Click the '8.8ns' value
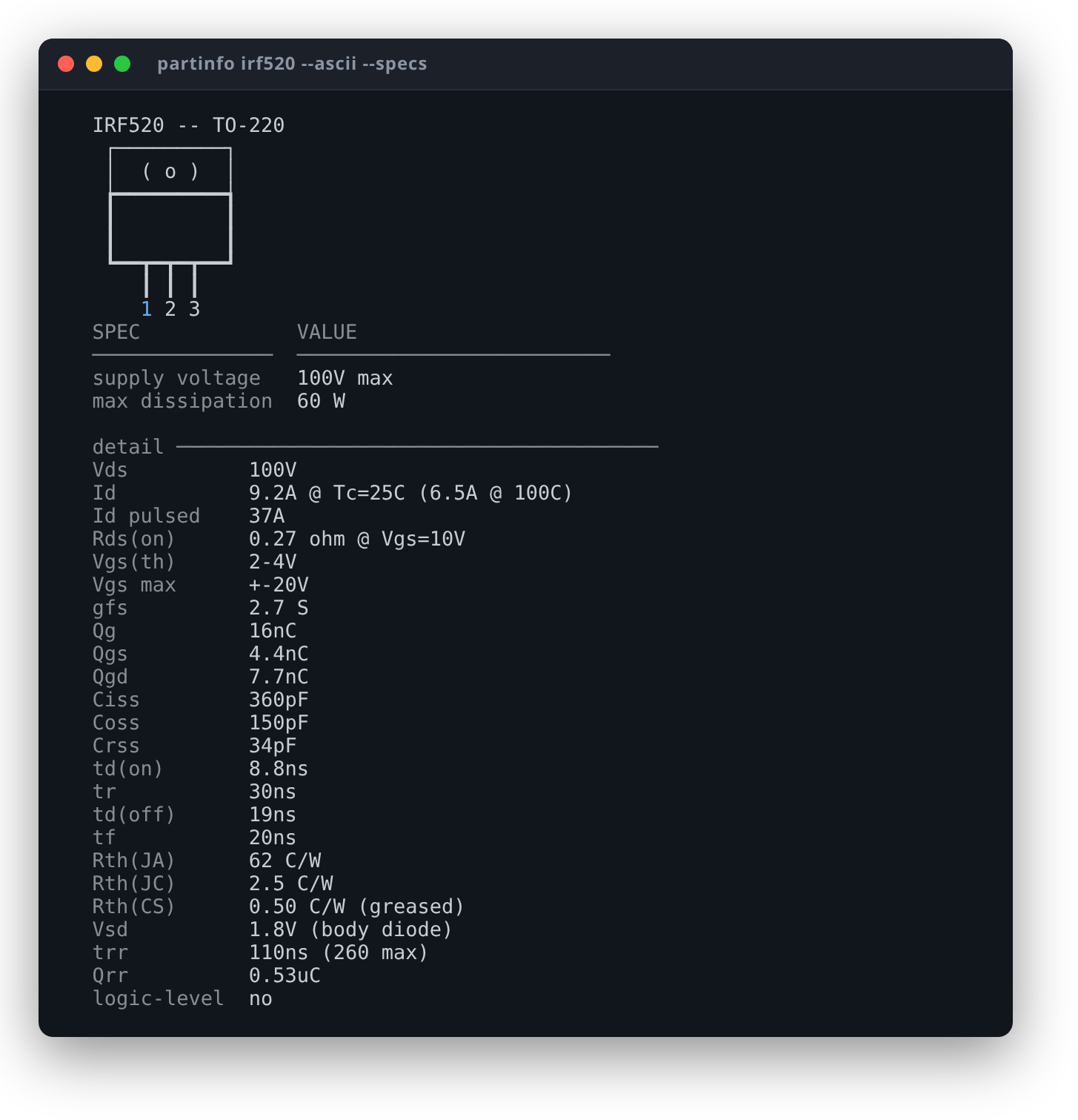 pos(279,769)
